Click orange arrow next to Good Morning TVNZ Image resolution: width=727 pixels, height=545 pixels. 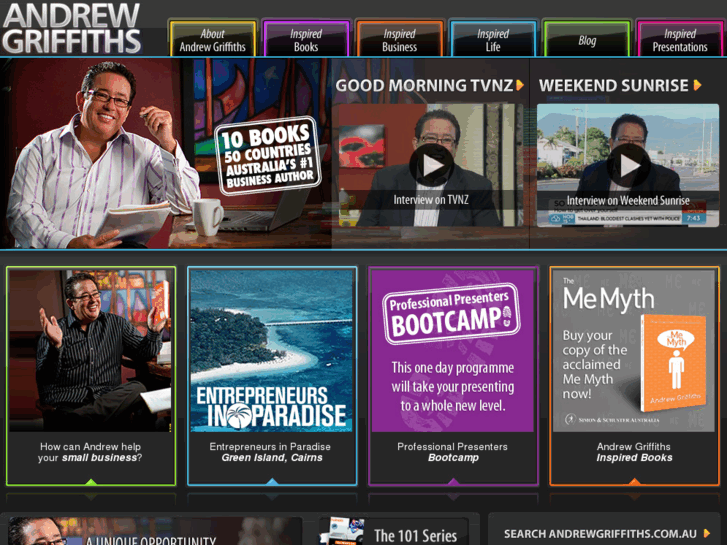(x=520, y=85)
